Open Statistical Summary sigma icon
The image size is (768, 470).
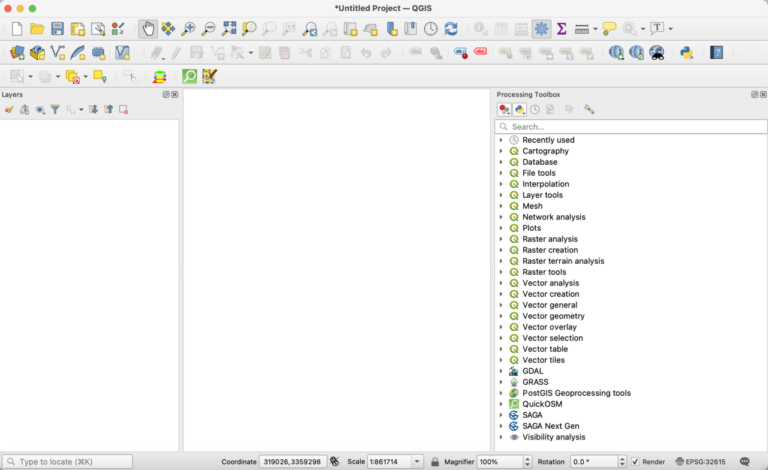click(562, 29)
